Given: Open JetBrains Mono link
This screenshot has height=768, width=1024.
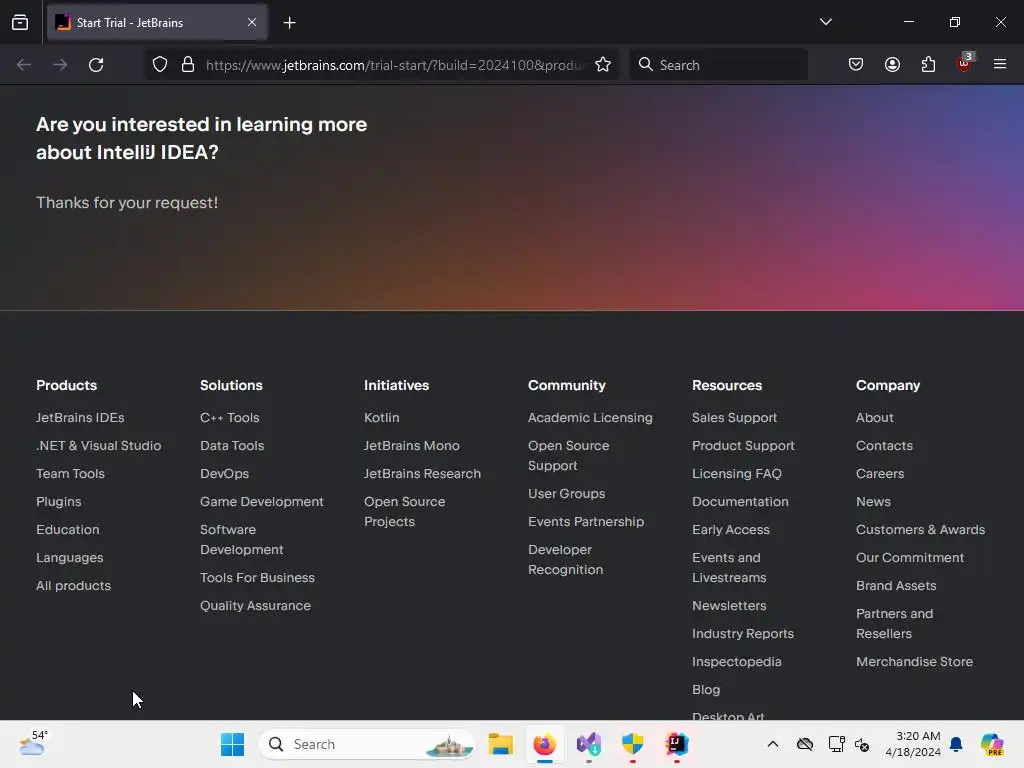Looking at the screenshot, I should [x=412, y=445].
